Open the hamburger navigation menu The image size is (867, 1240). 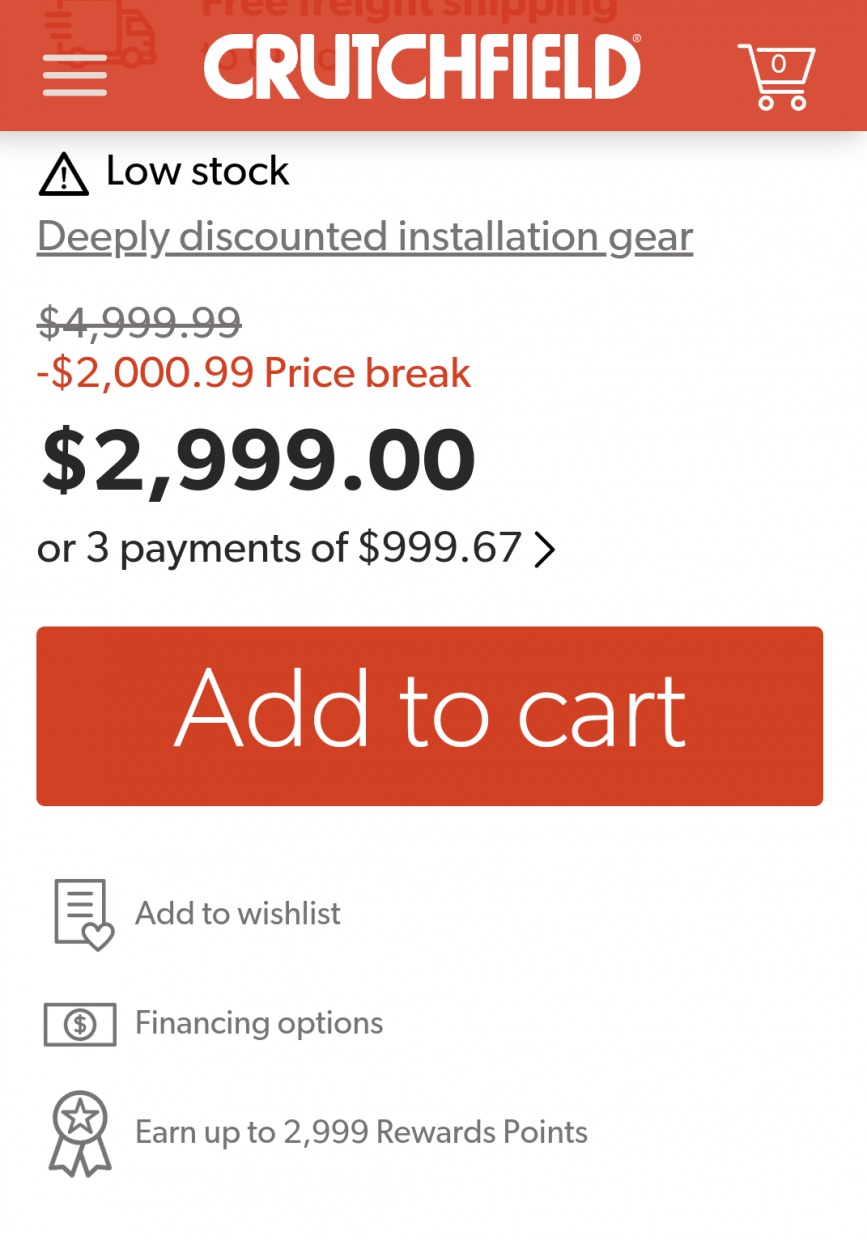click(x=75, y=74)
